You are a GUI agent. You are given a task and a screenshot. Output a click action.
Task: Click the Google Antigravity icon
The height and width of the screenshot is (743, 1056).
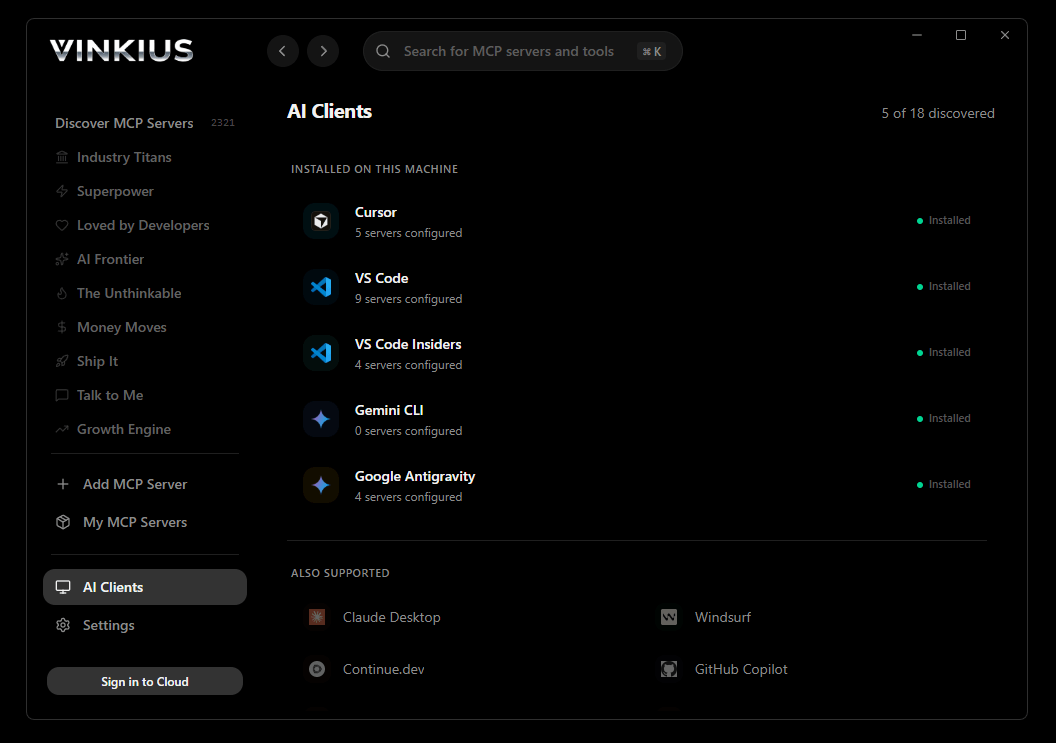point(321,485)
